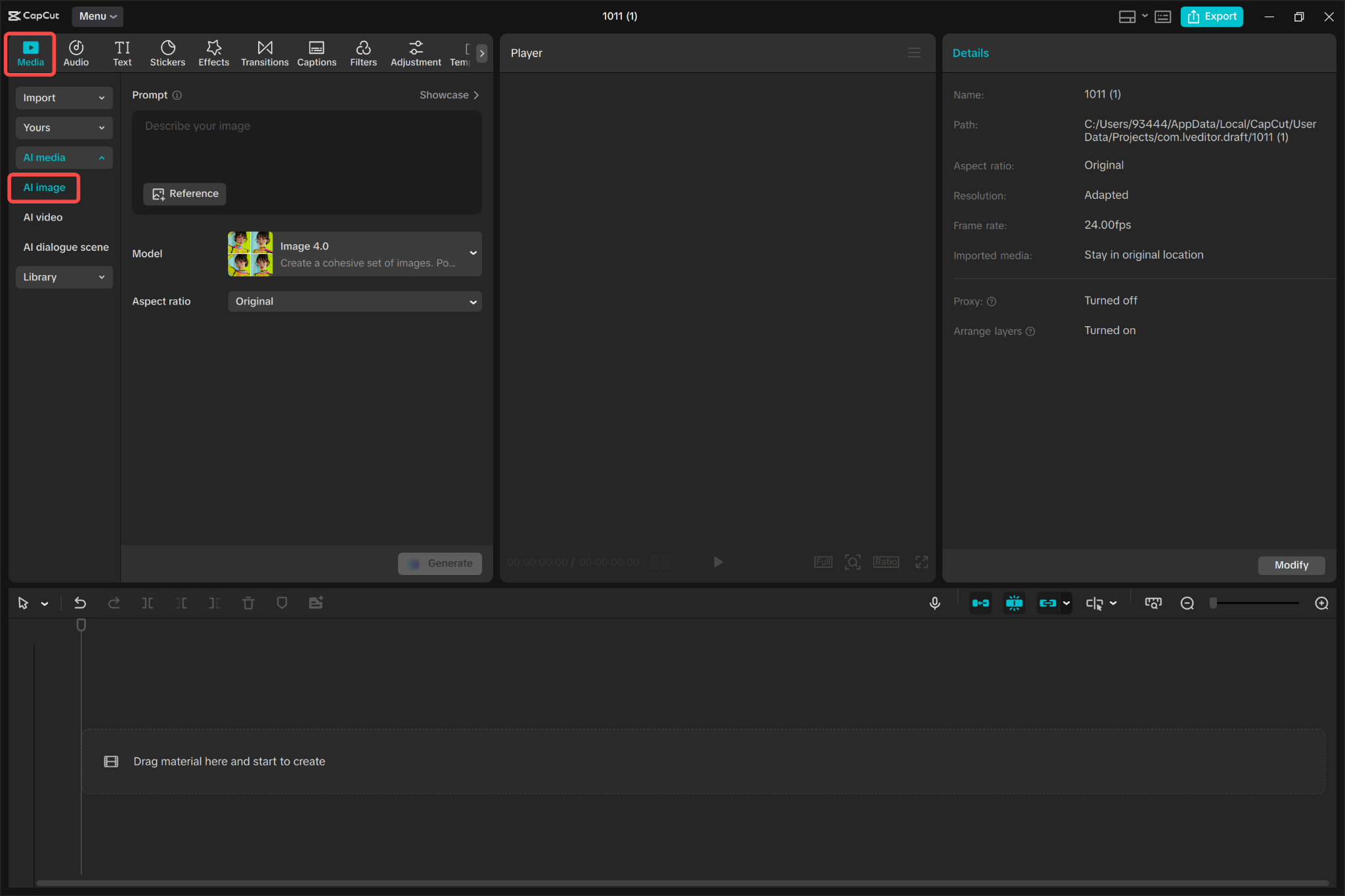The width and height of the screenshot is (1345, 896).
Task: Open the Model Image 4.0 dropdown
Action: click(x=355, y=254)
